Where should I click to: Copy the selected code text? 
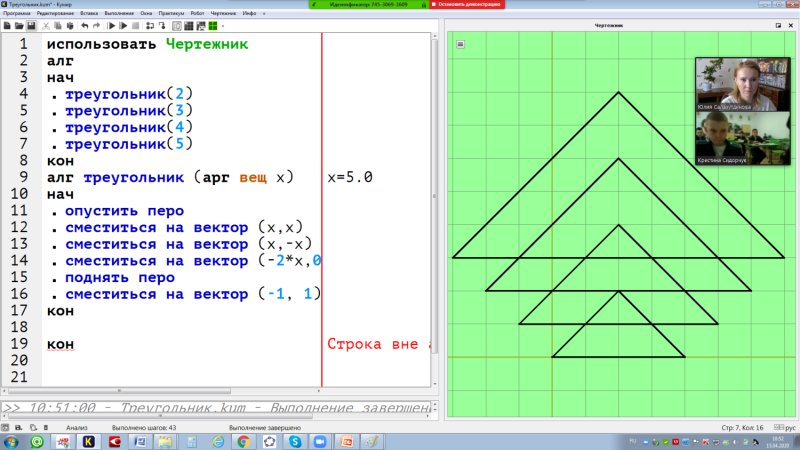pos(58,26)
